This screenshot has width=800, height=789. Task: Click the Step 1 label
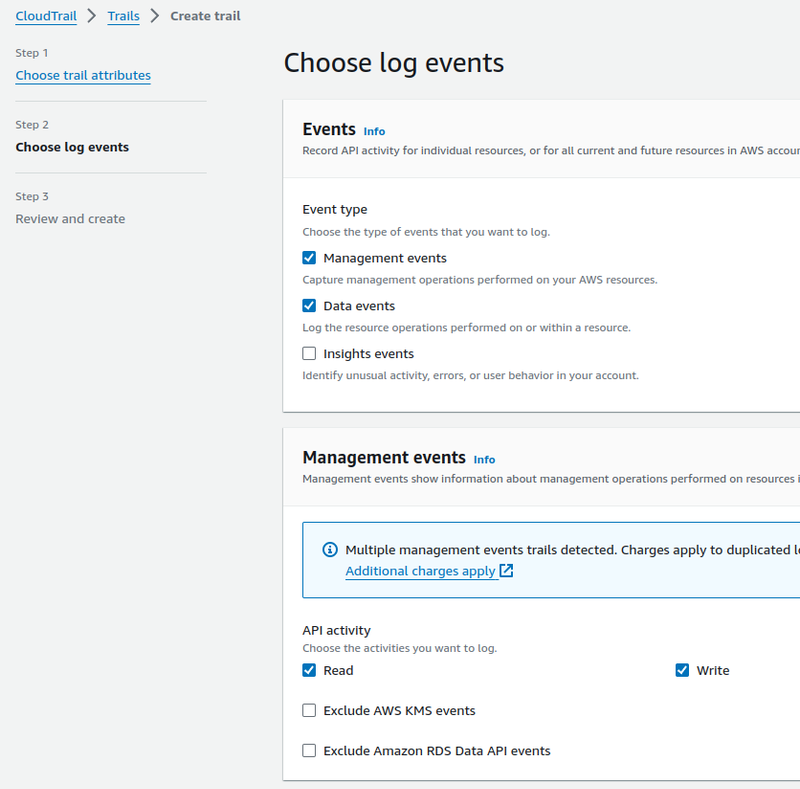pyautogui.click(x=32, y=53)
